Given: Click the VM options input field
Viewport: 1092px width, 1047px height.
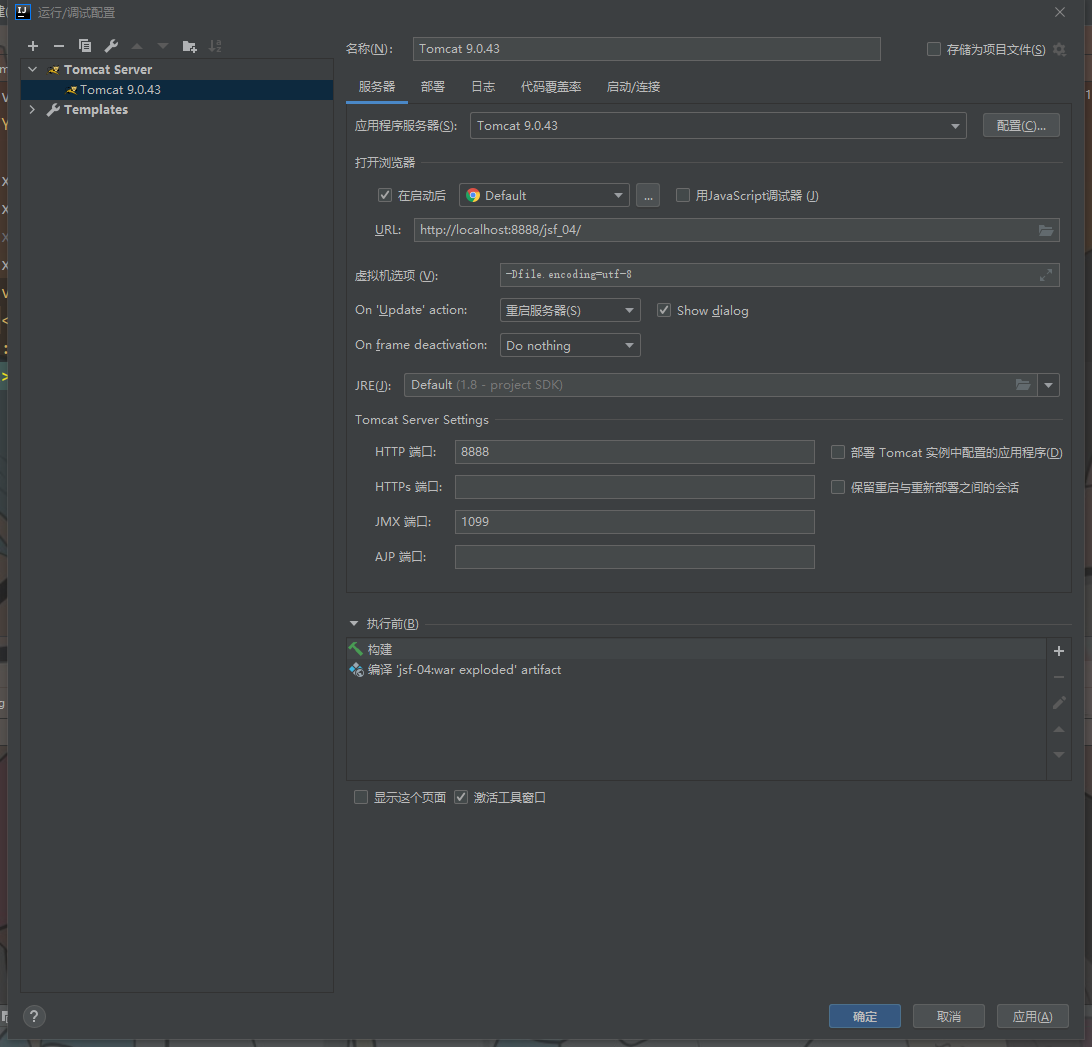Looking at the screenshot, I should (x=780, y=275).
